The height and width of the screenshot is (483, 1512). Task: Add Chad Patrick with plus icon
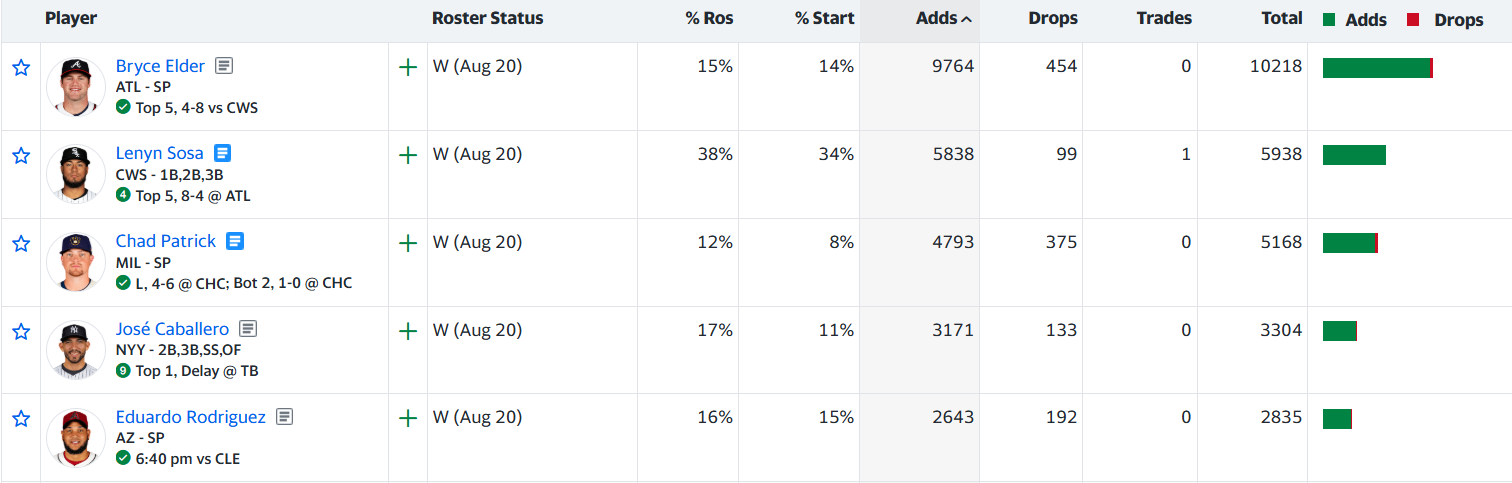pos(408,243)
